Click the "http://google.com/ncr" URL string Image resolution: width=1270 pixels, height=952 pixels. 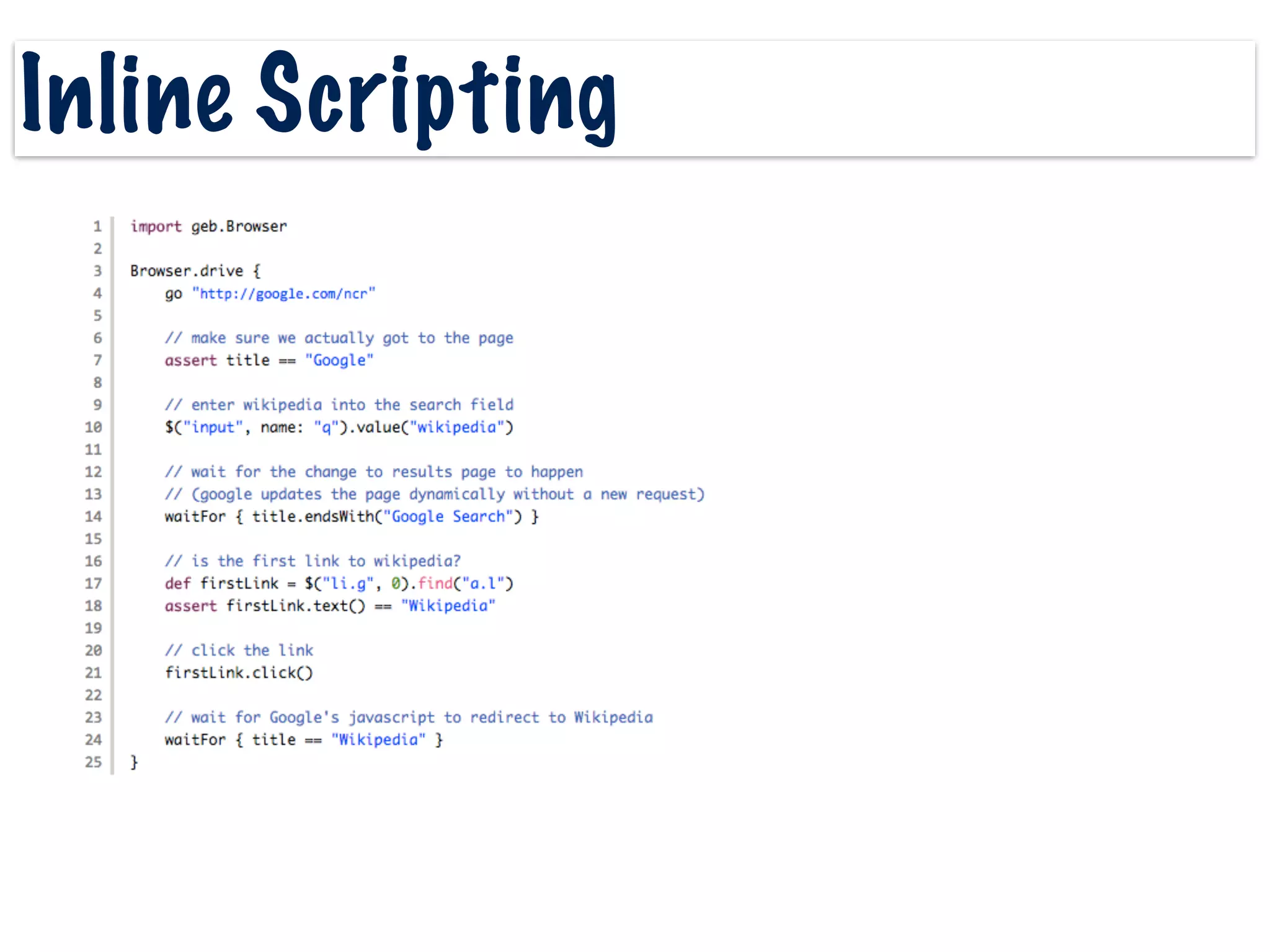(x=283, y=294)
